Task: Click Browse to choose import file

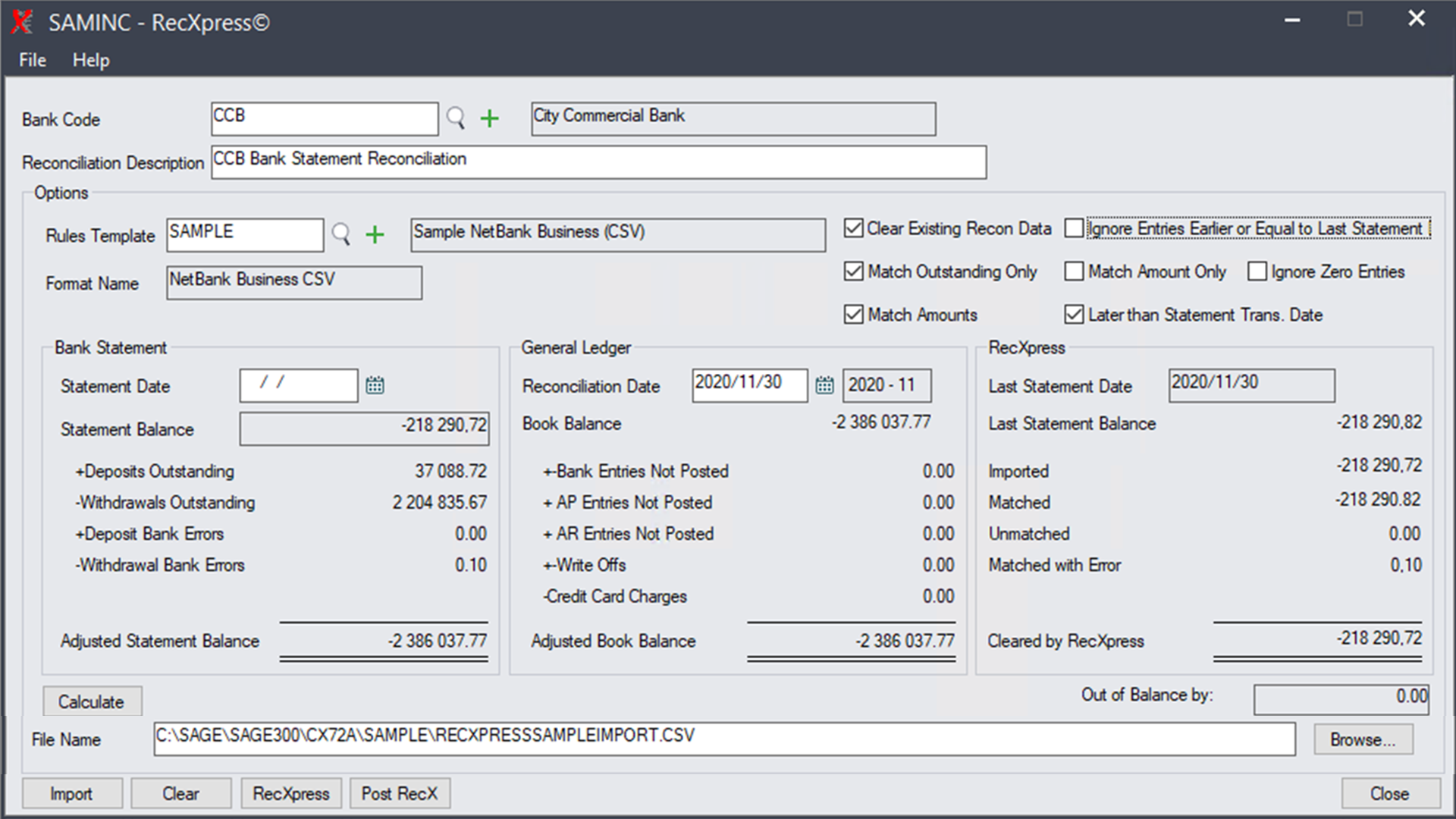Action: 1363,739
